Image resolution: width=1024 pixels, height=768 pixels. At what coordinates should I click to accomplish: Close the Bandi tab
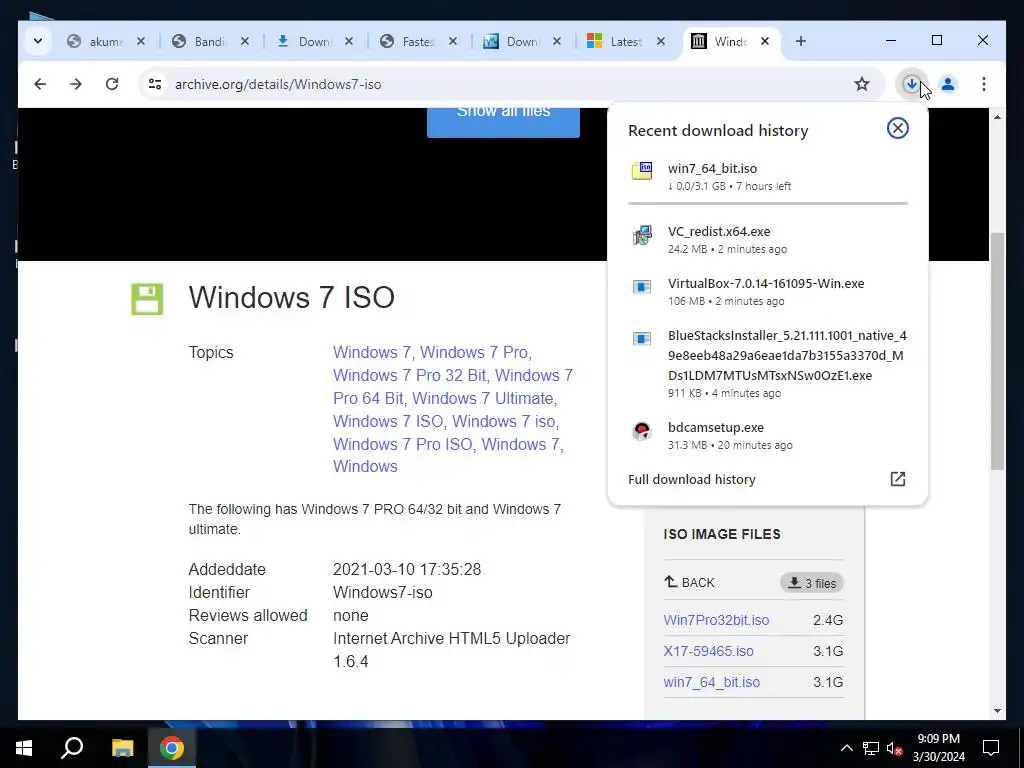click(245, 41)
